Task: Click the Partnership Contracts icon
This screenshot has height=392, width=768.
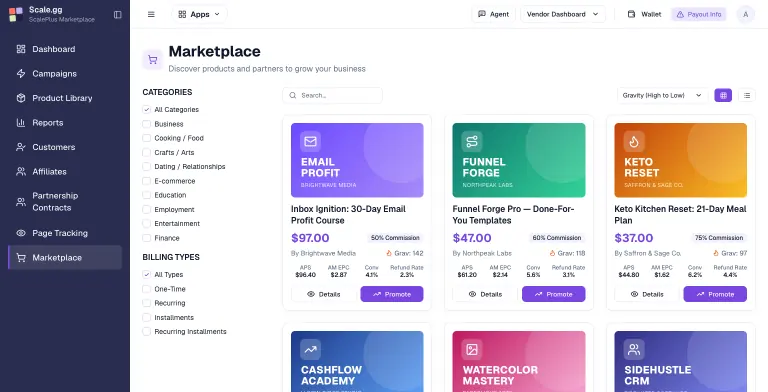Action: [21, 202]
